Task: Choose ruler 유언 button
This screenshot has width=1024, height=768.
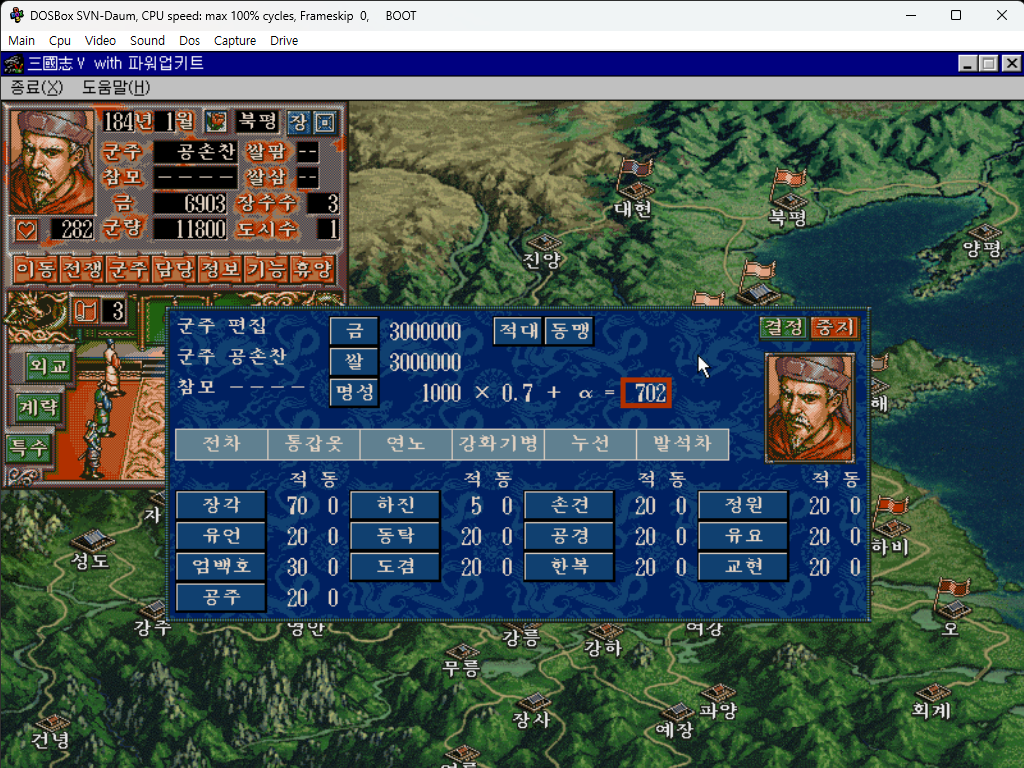Action: click(221, 536)
